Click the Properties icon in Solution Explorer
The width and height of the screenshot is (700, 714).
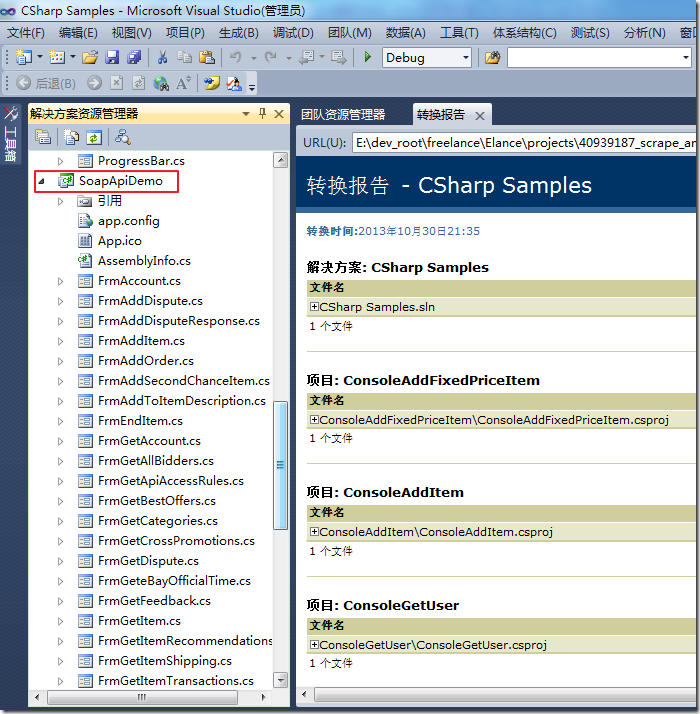coord(43,137)
